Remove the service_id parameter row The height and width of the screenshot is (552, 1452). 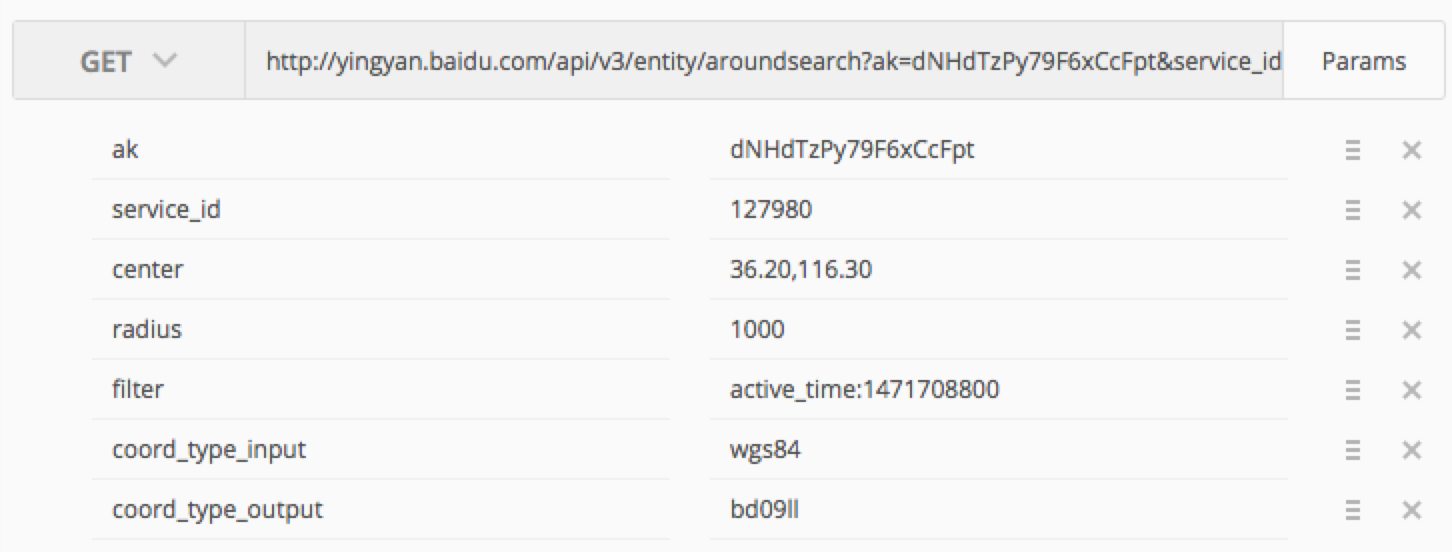[1411, 211]
